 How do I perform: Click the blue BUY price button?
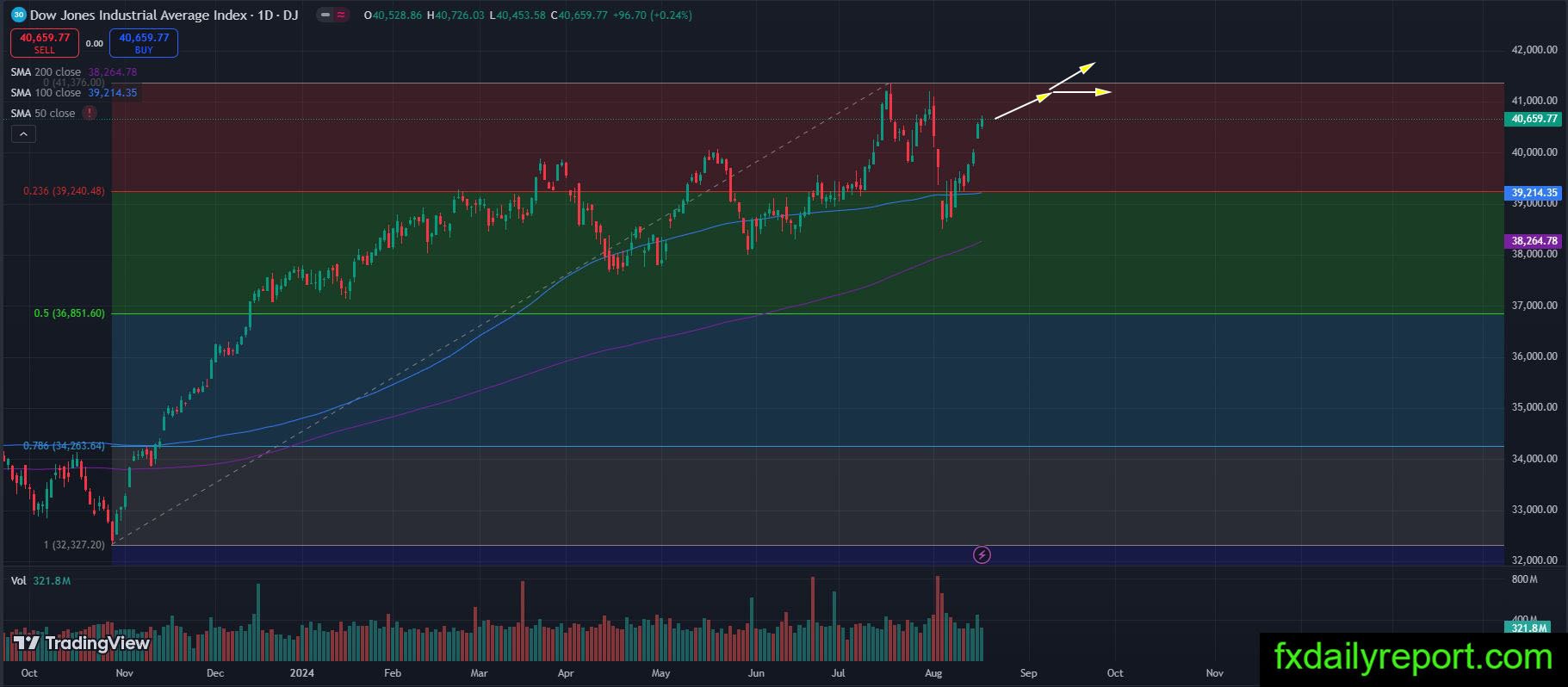click(144, 43)
